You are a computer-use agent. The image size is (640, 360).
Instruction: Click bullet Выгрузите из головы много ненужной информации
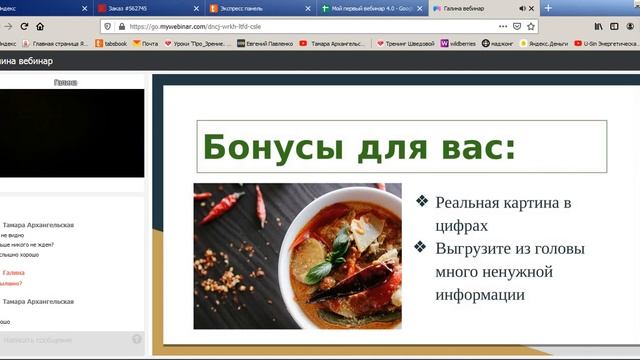pos(510,271)
